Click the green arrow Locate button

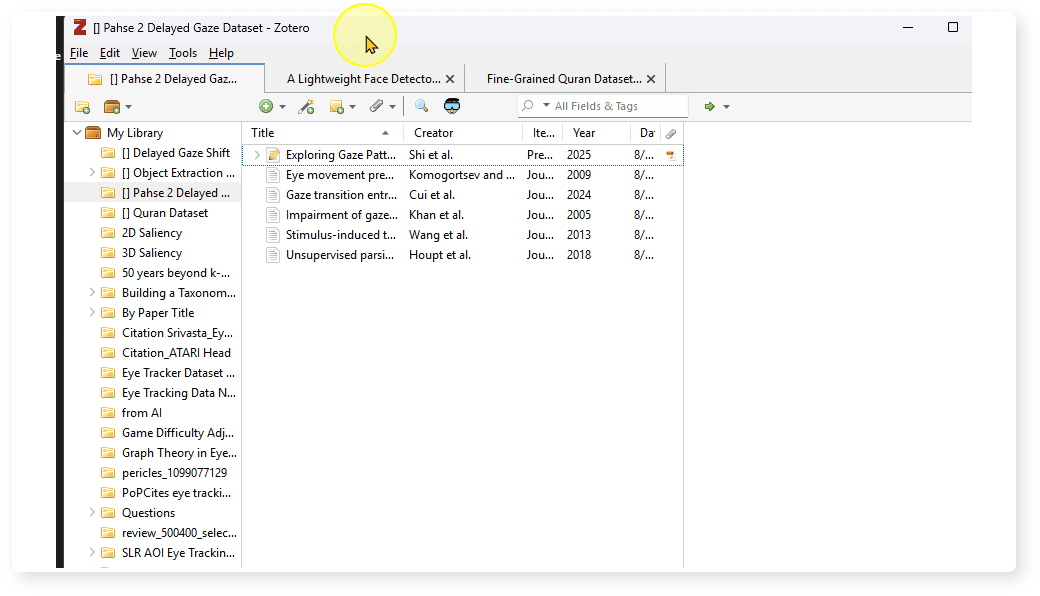pos(710,106)
